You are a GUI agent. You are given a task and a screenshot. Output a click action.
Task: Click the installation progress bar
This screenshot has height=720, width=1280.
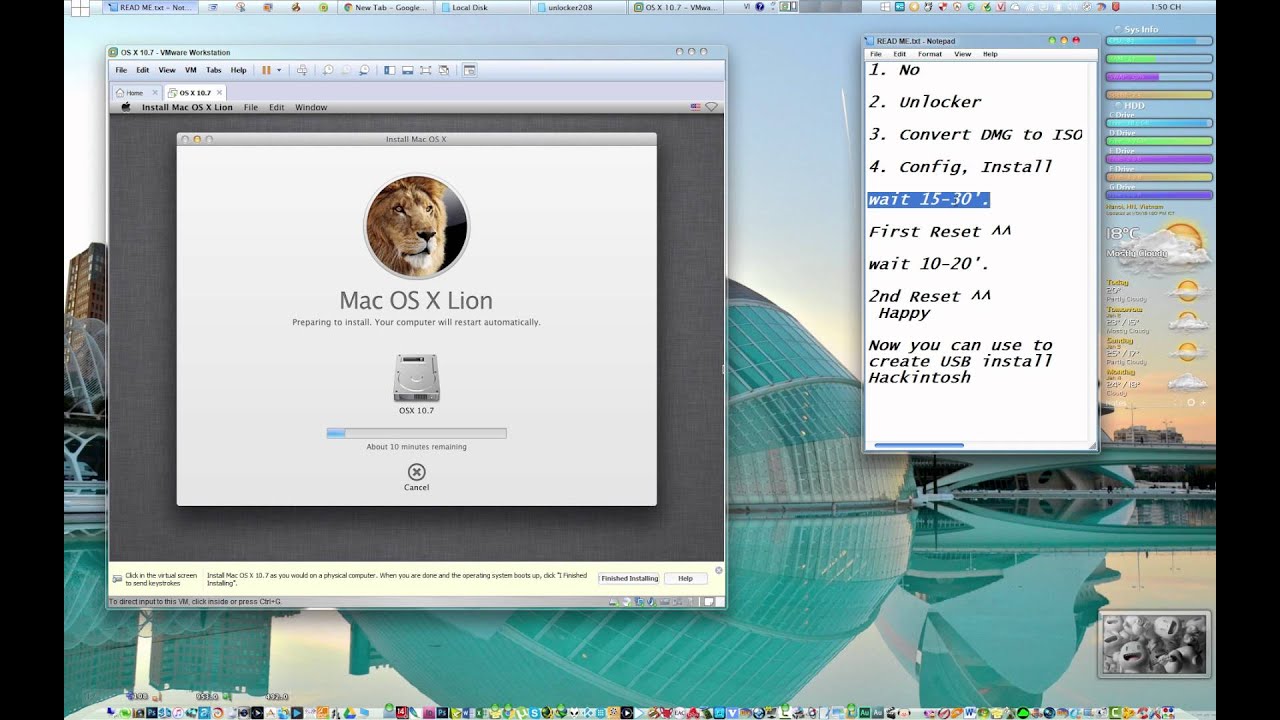416,433
